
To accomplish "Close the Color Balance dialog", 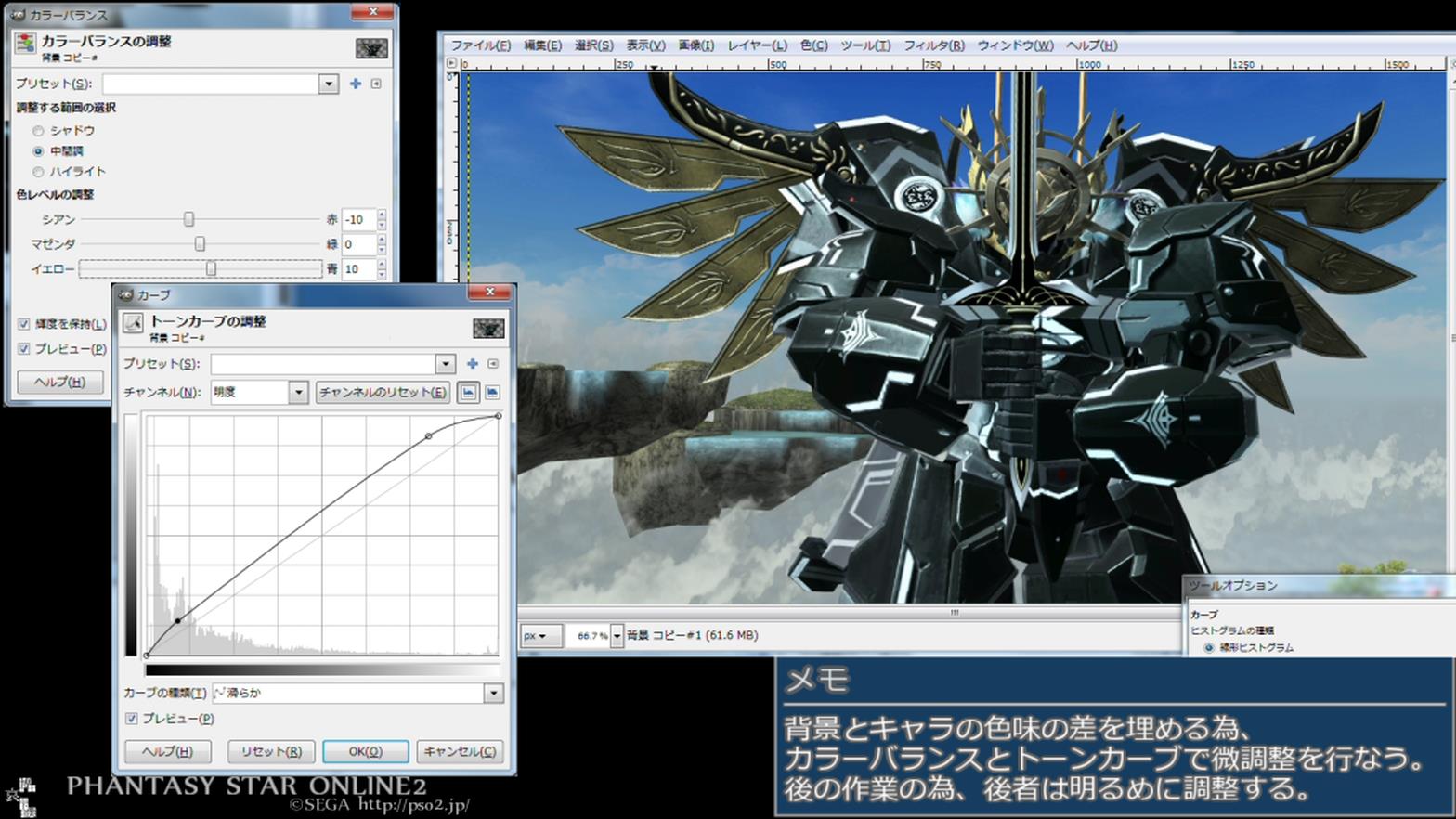I will click(x=372, y=12).
